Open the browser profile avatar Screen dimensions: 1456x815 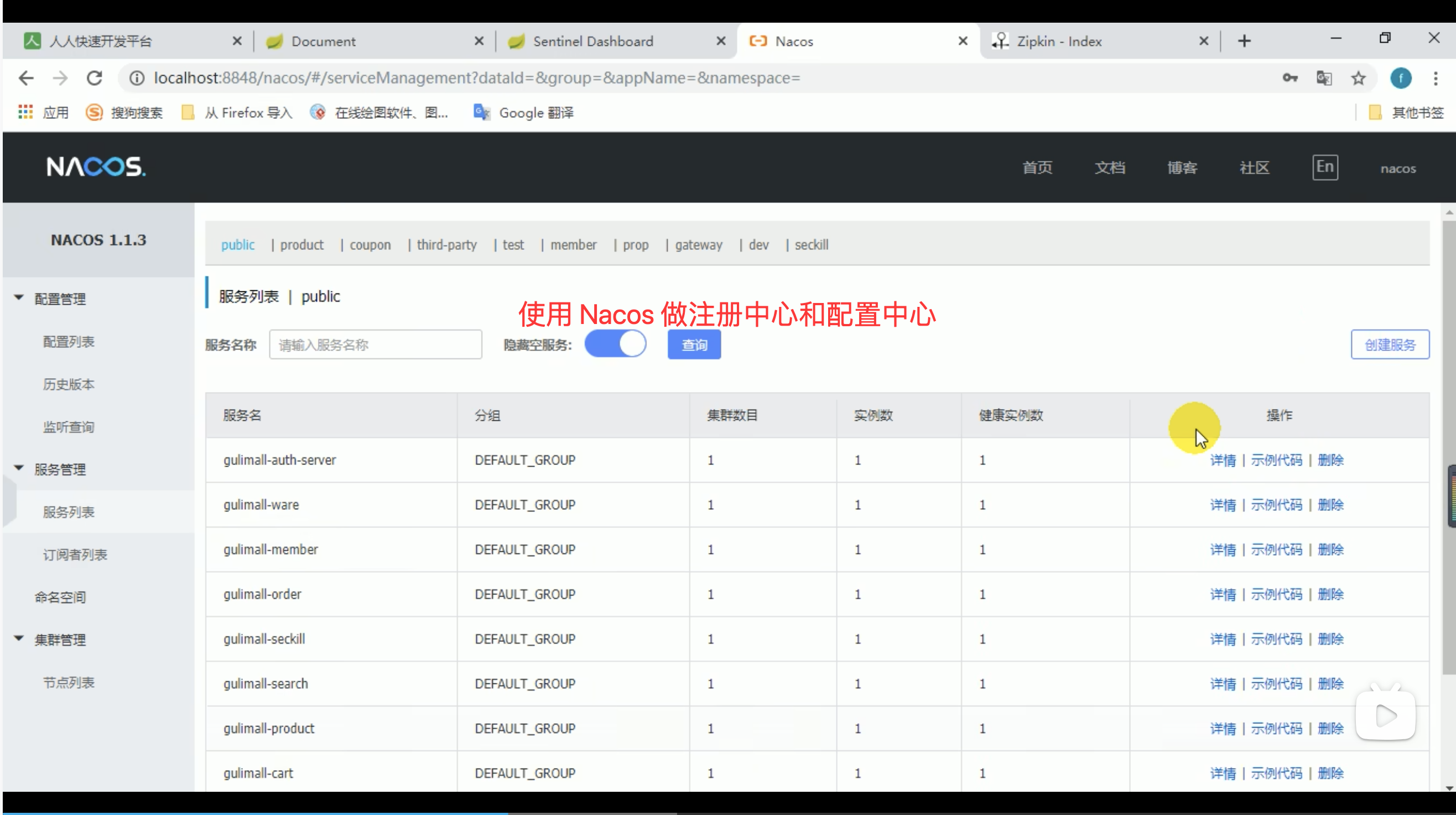tap(1401, 78)
